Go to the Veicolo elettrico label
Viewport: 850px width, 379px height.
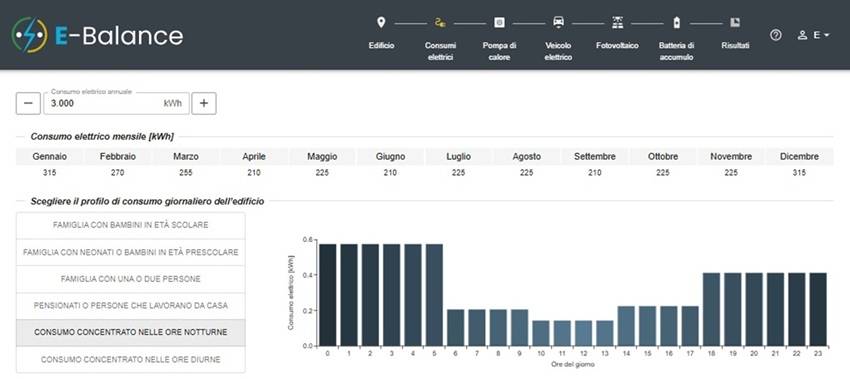coord(558,52)
